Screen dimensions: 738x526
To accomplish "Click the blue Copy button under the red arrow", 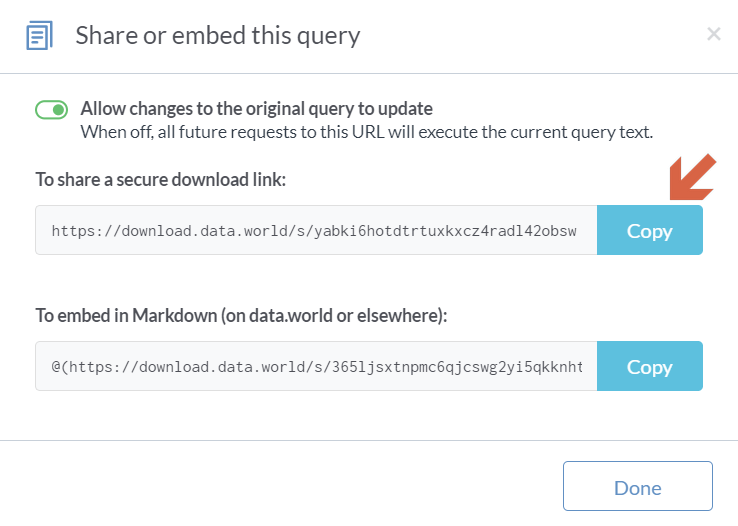I will 649,231.
